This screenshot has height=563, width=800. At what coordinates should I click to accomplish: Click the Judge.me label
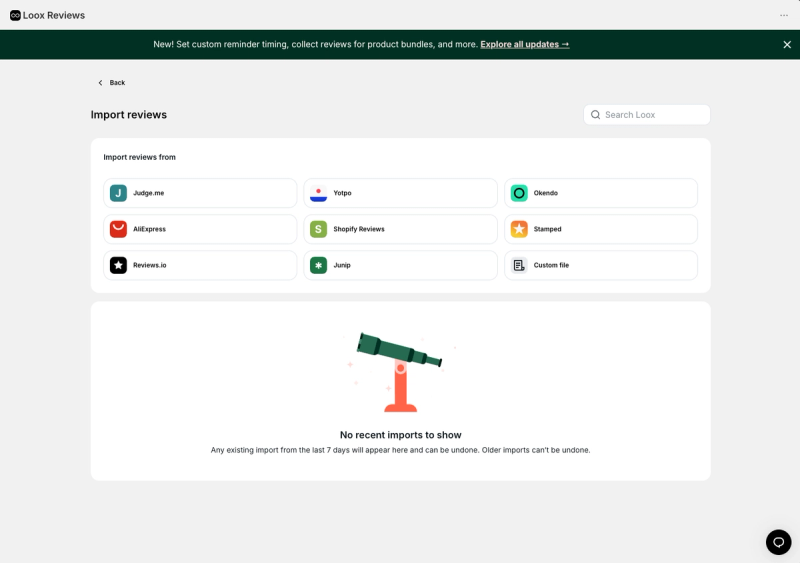click(148, 193)
